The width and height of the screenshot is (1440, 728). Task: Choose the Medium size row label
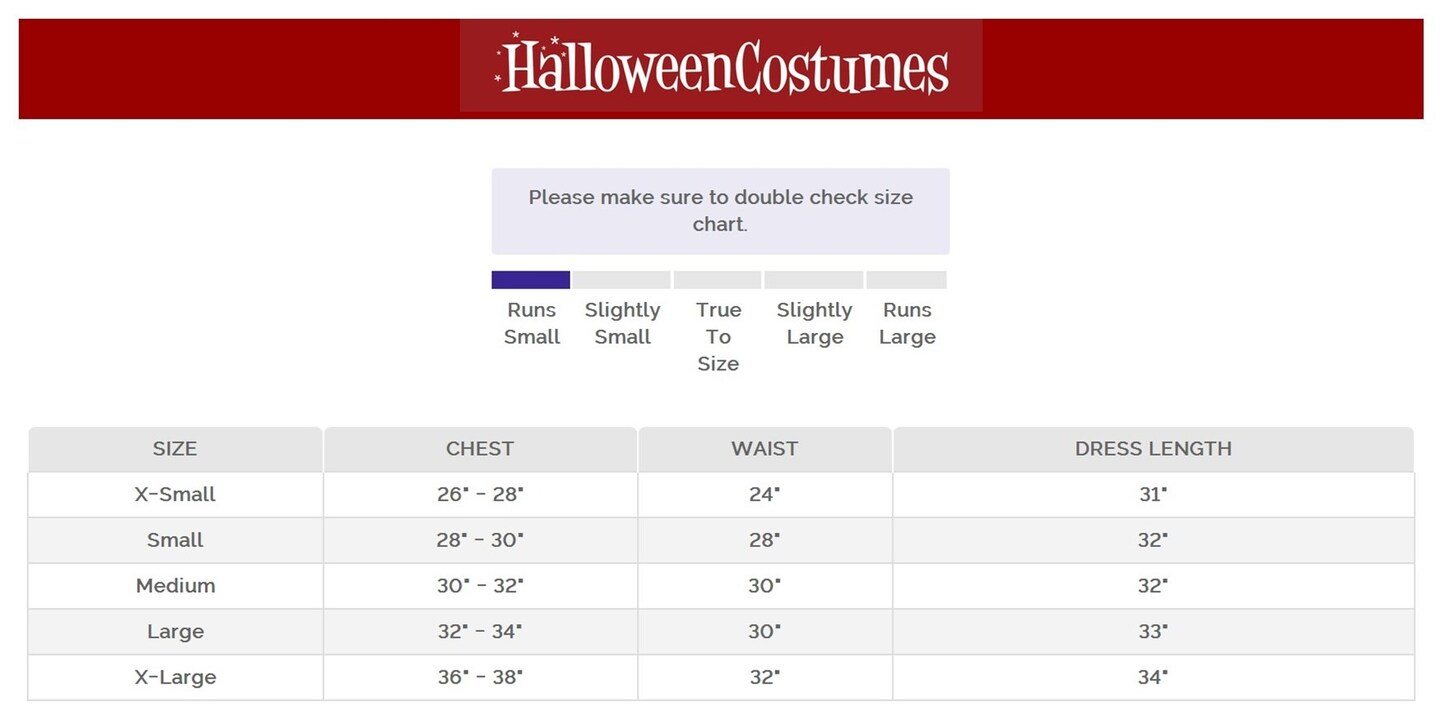coord(175,586)
